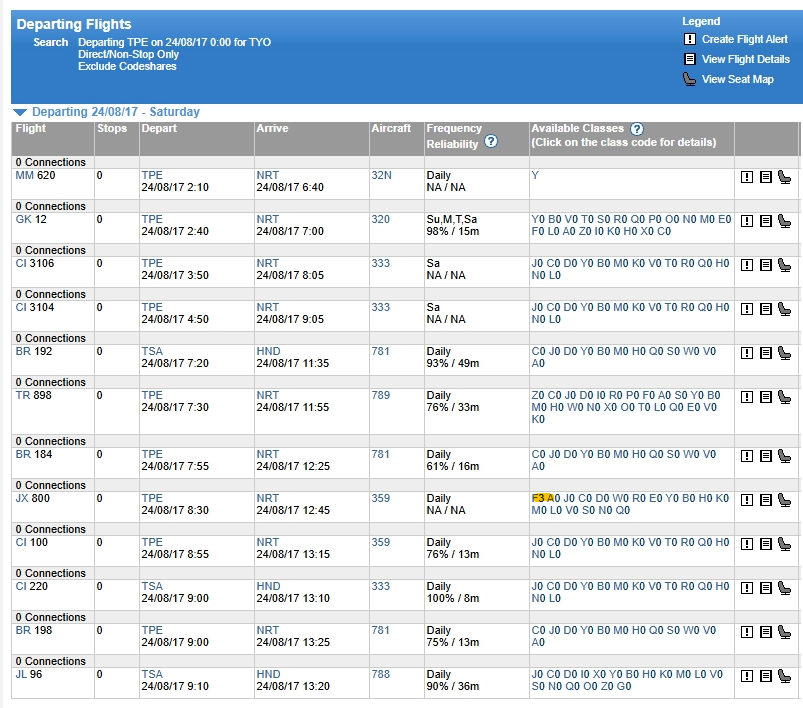Open seat map for CI 220
Screen dimensions: 803x708
coord(784,588)
